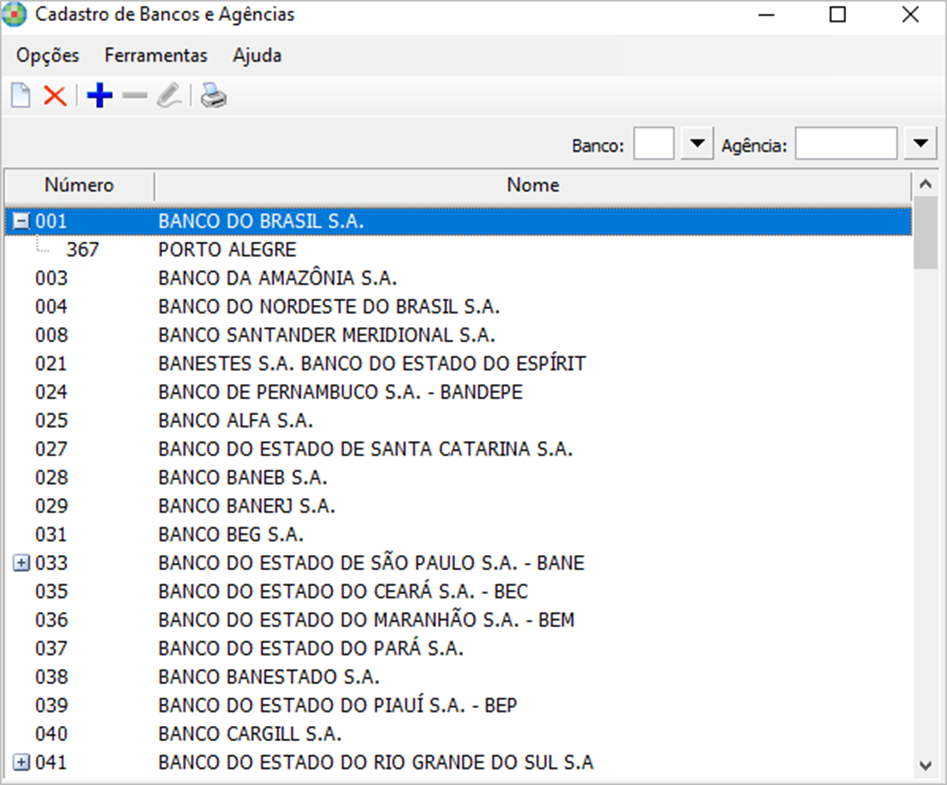
Task: Open the Ajuda menu
Action: point(256,56)
